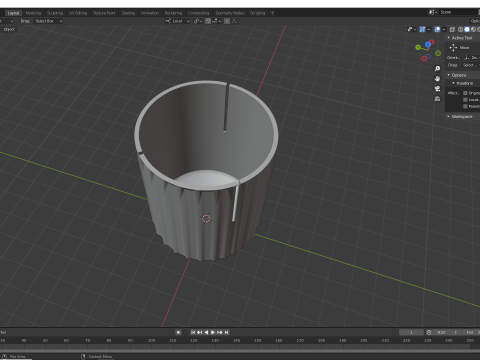This screenshot has height=360, width=480.
Task: Click the pan view hand icon
Action: point(437,79)
